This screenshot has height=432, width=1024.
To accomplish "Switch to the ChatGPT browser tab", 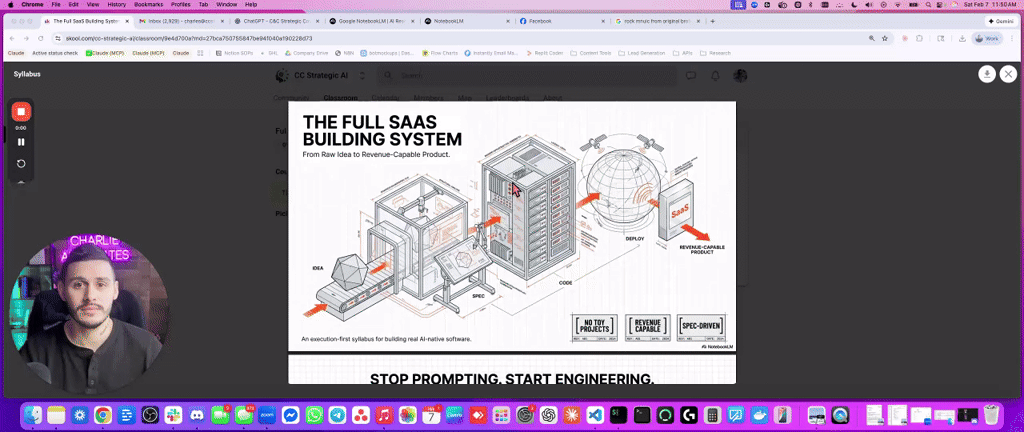I will [277, 21].
